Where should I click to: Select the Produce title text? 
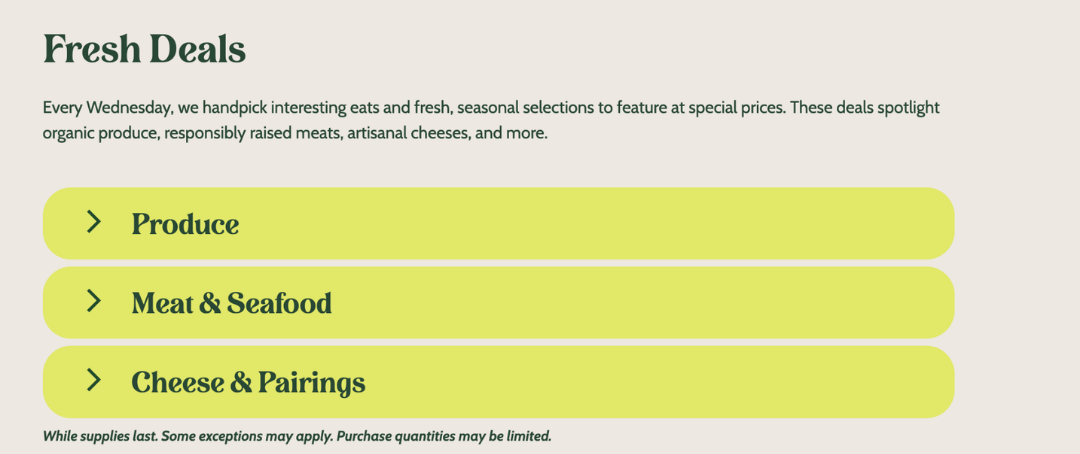coord(185,225)
